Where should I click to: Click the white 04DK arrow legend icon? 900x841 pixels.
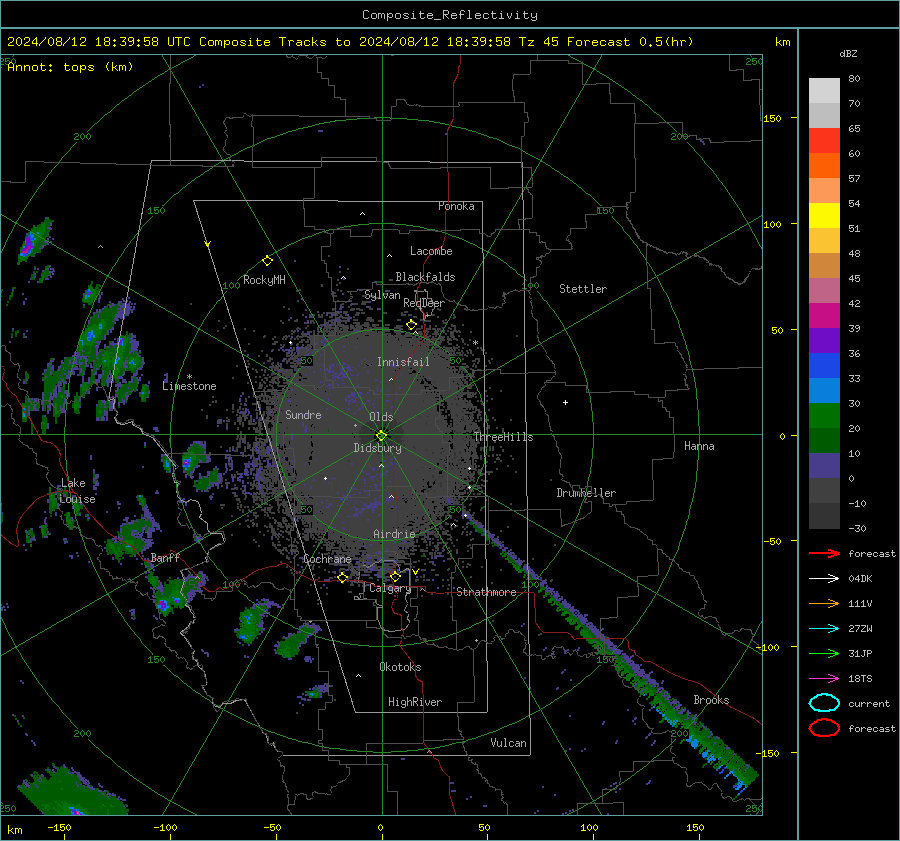(x=824, y=578)
